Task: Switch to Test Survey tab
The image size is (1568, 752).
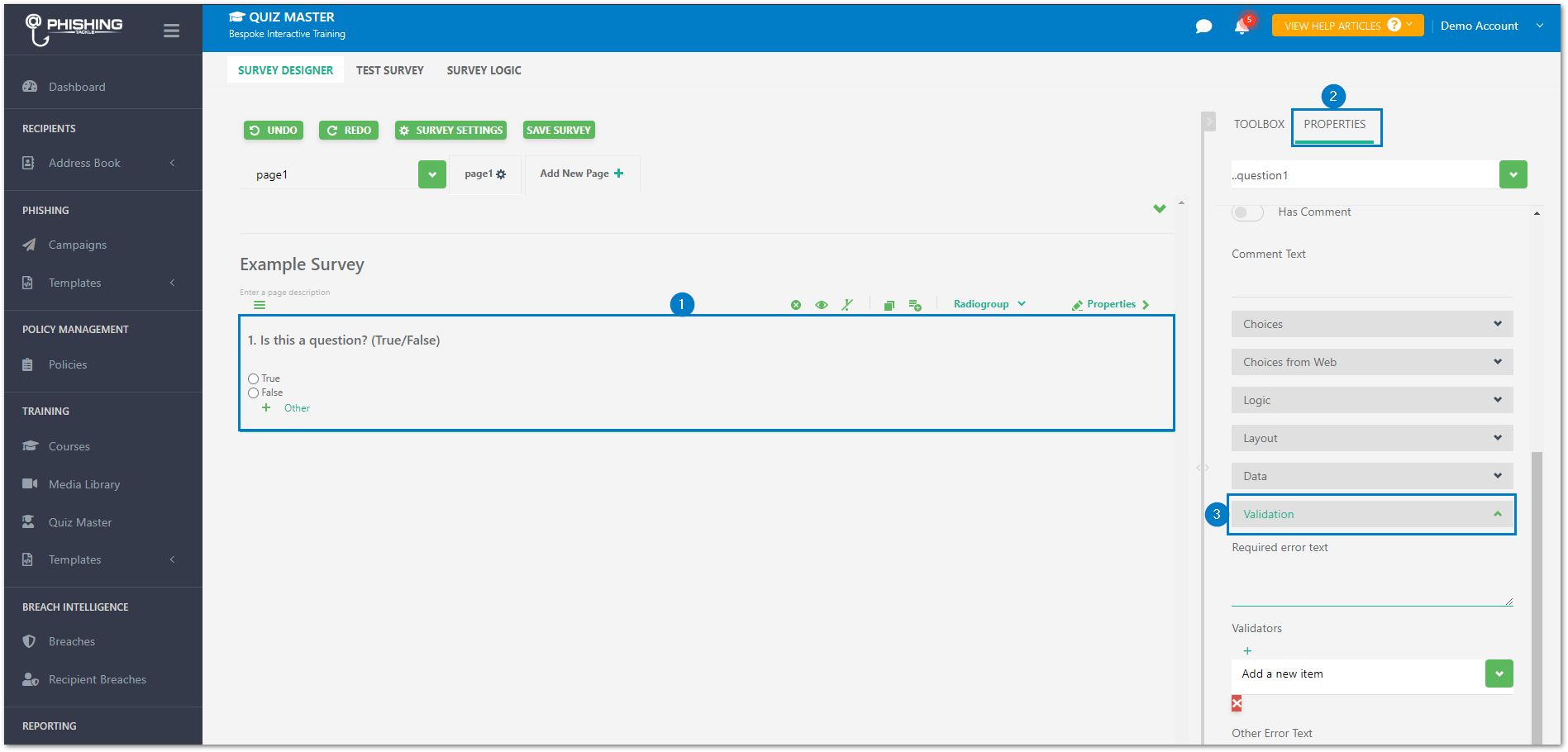Action: [x=389, y=70]
